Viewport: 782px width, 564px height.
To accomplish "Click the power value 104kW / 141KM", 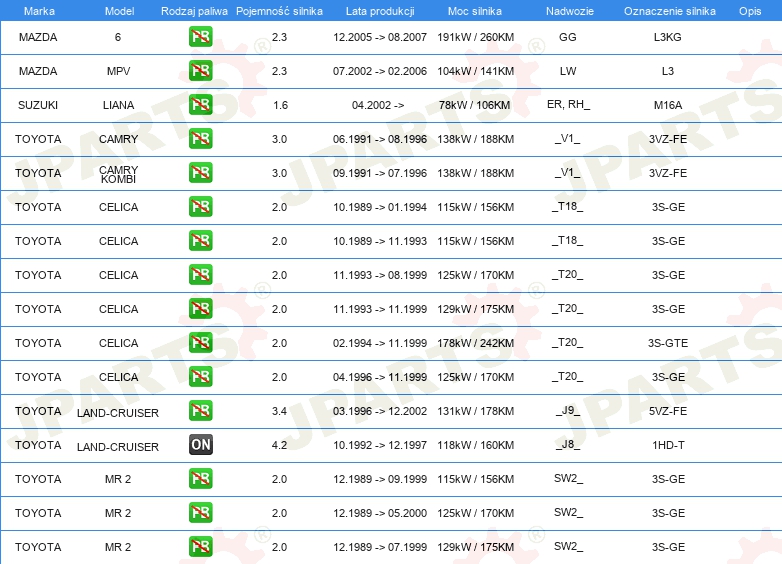I will [475, 71].
